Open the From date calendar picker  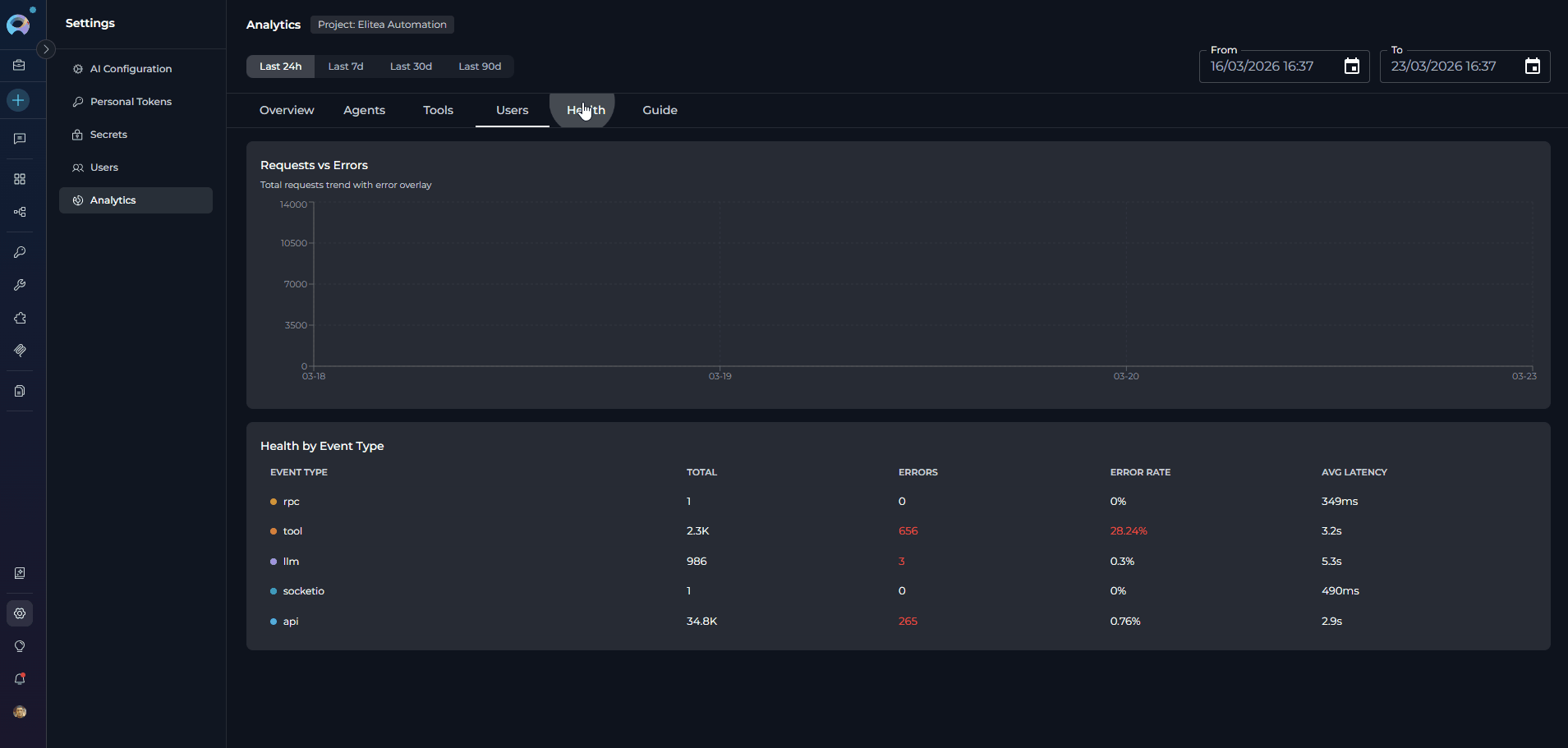(1351, 67)
